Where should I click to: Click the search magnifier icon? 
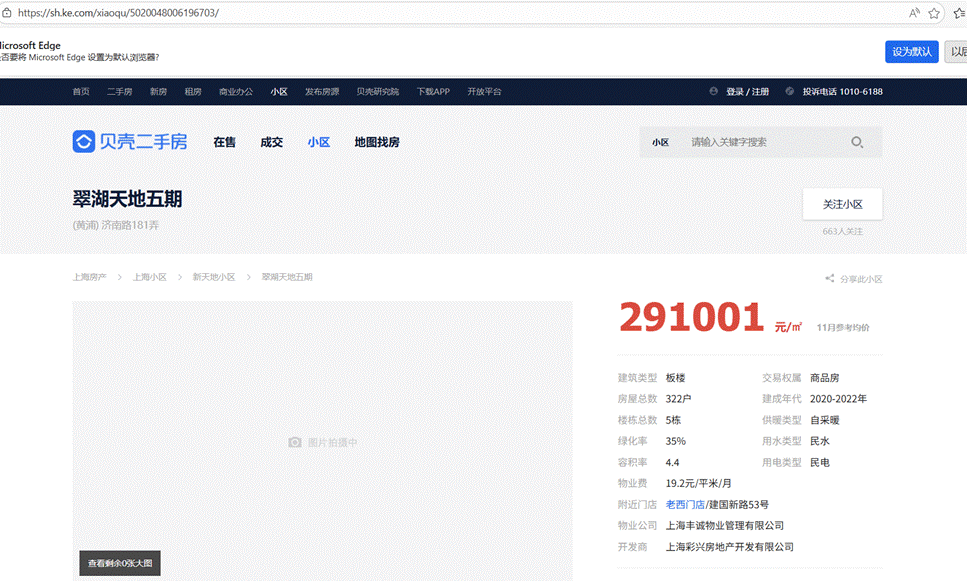point(857,142)
